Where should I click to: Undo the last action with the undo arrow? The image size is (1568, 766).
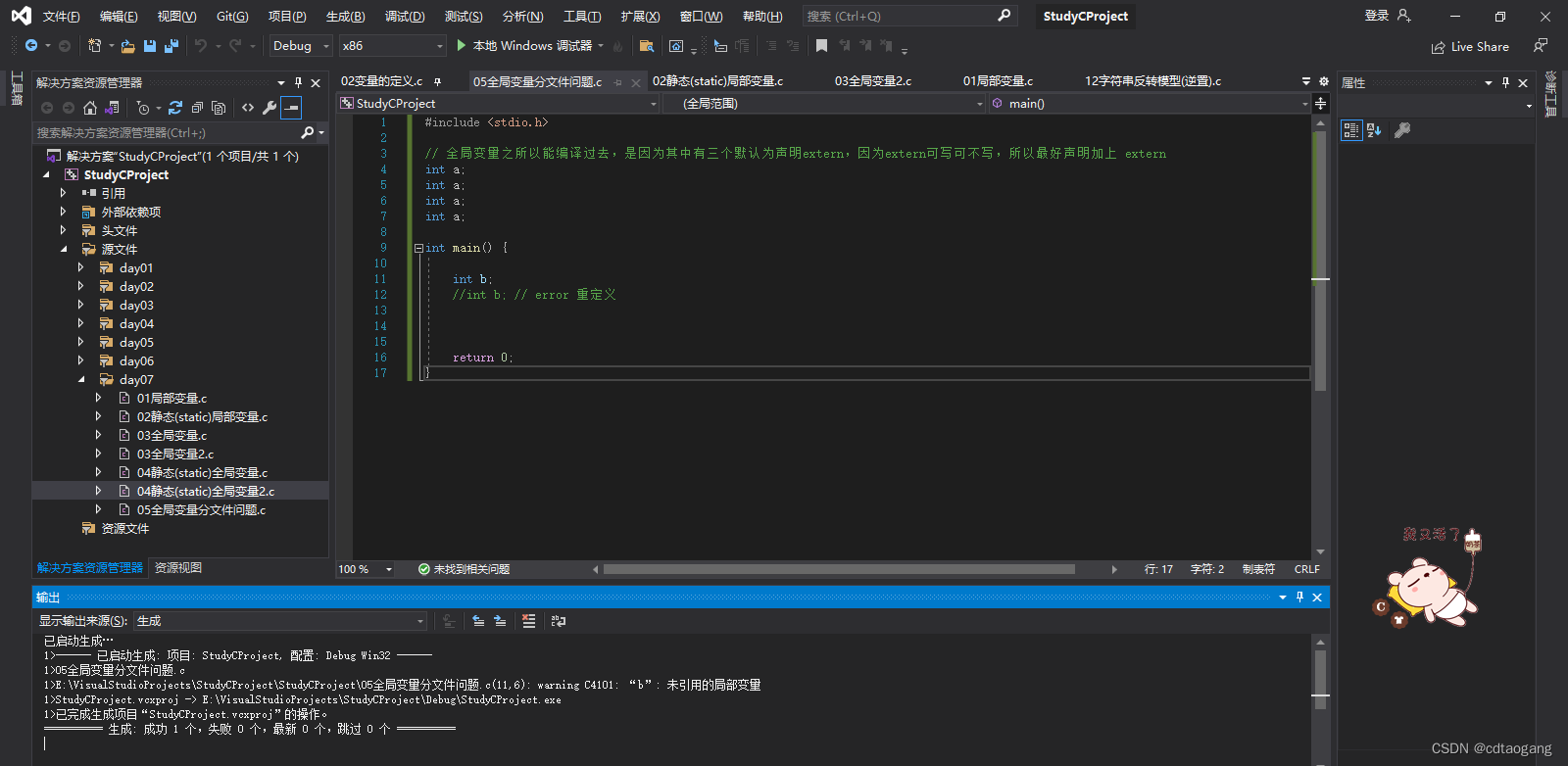click(201, 46)
